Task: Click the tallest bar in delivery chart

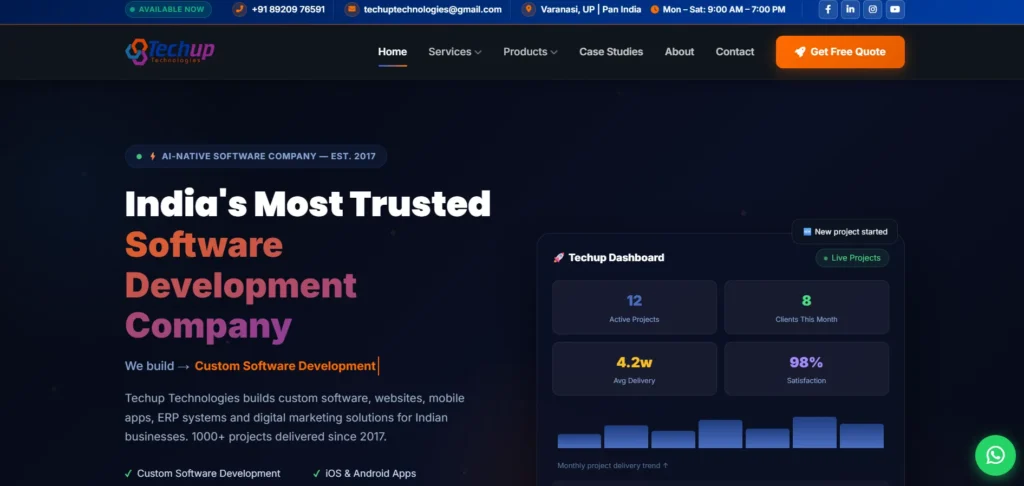Action: [x=814, y=432]
